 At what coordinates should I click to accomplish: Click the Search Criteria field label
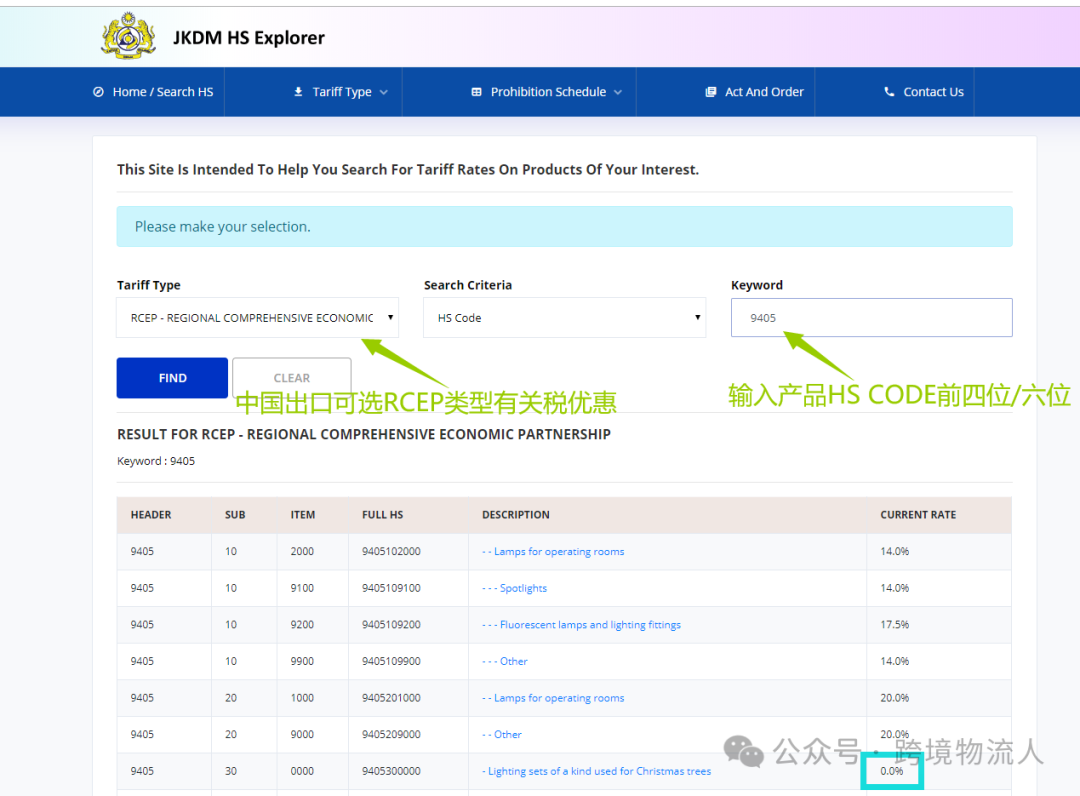coord(468,285)
